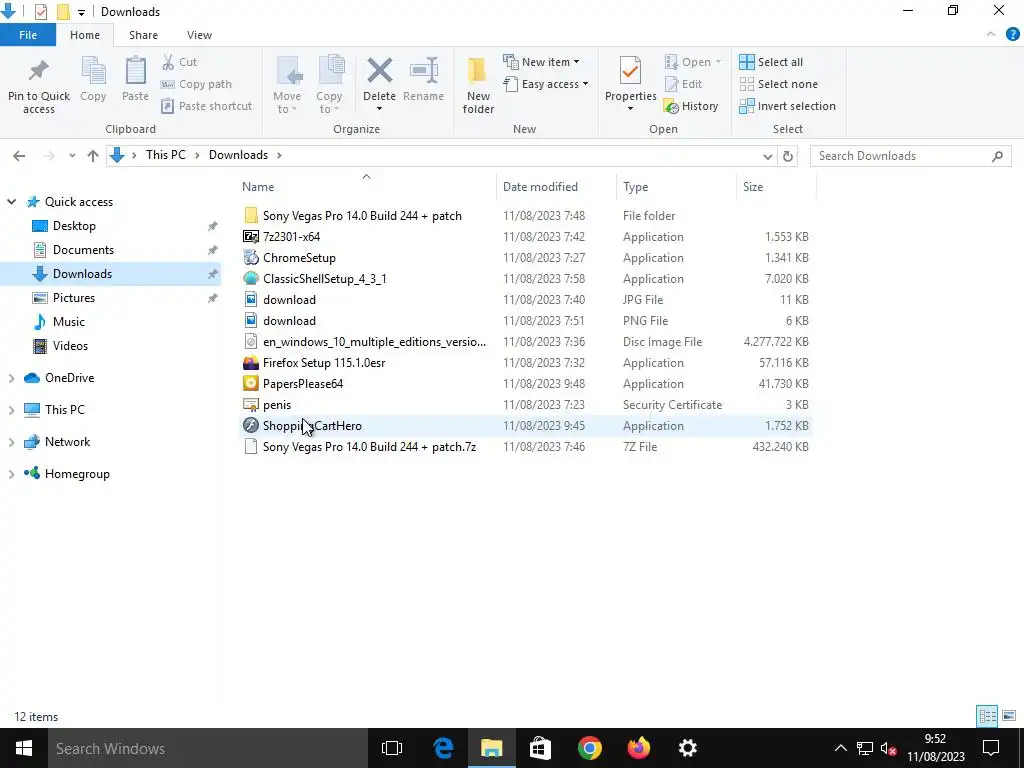Open Google Chrome from taskbar
This screenshot has width=1024, height=768.
589,748
